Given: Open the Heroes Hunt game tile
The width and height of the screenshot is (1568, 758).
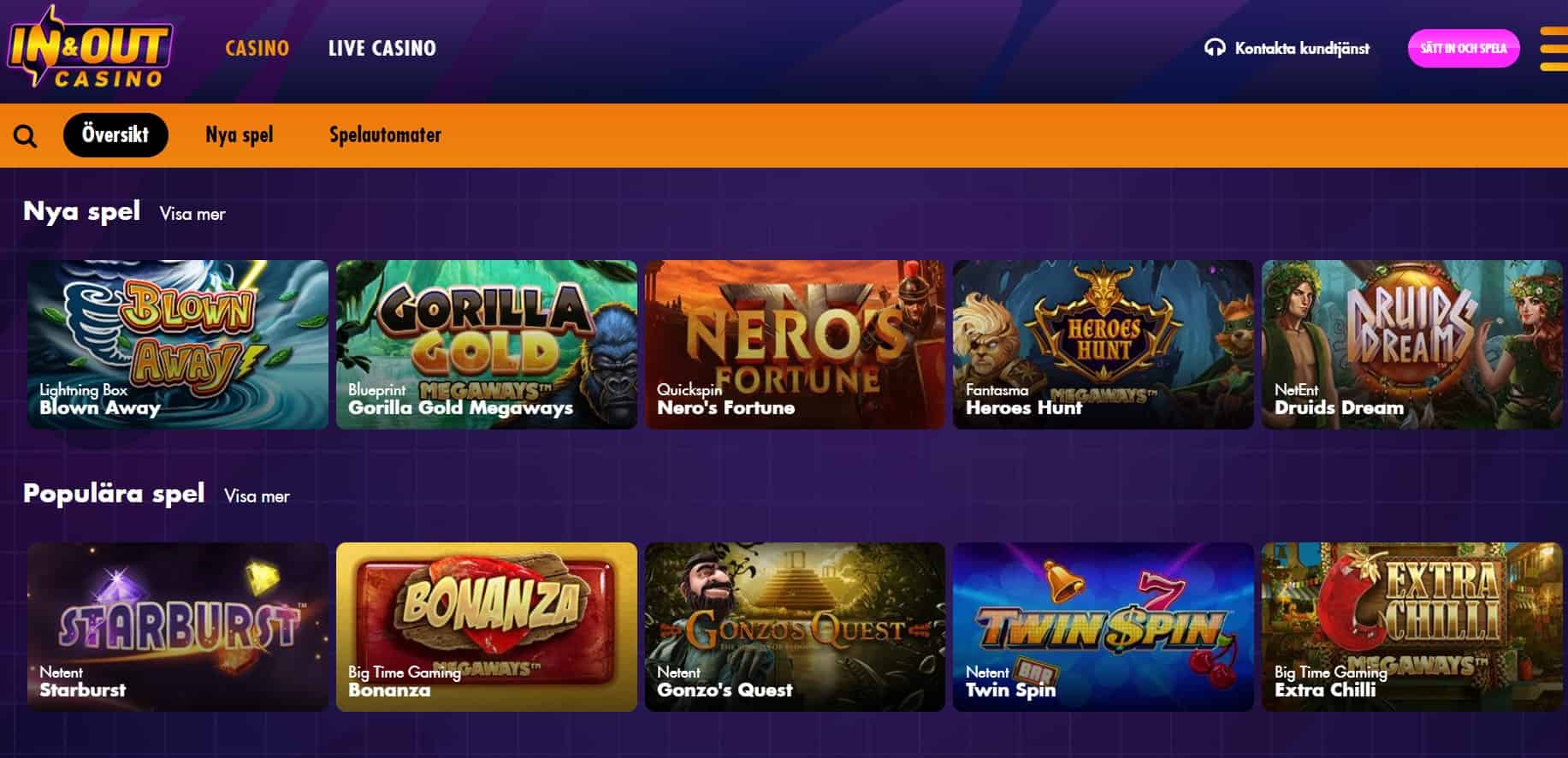Looking at the screenshot, I should coord(1104,345).
